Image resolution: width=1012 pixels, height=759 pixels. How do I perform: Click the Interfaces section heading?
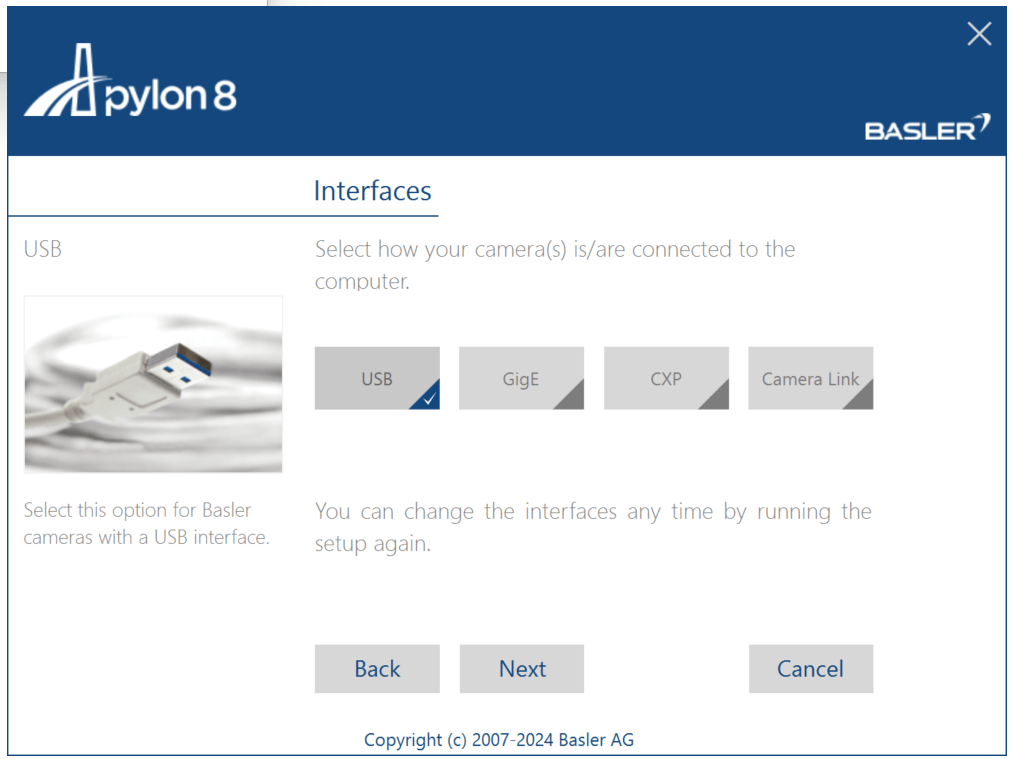tap(372, 191)
